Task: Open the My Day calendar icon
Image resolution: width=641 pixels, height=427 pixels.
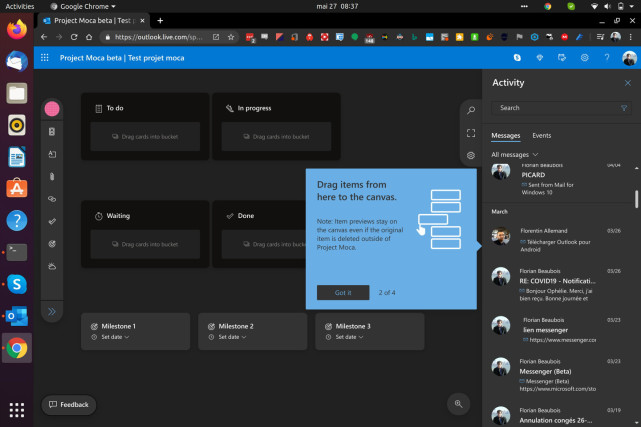Action: (562, 58)
